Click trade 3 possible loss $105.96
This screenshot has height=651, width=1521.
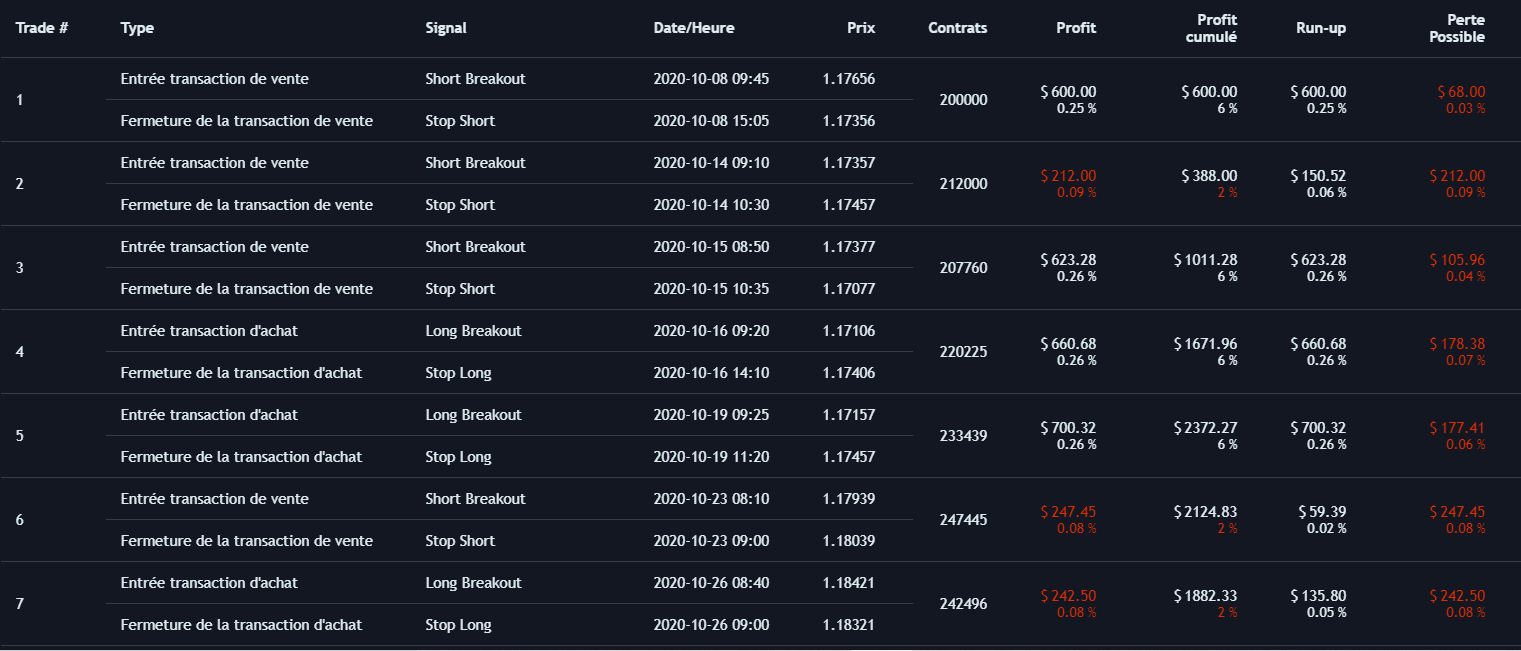(1457, 260)
